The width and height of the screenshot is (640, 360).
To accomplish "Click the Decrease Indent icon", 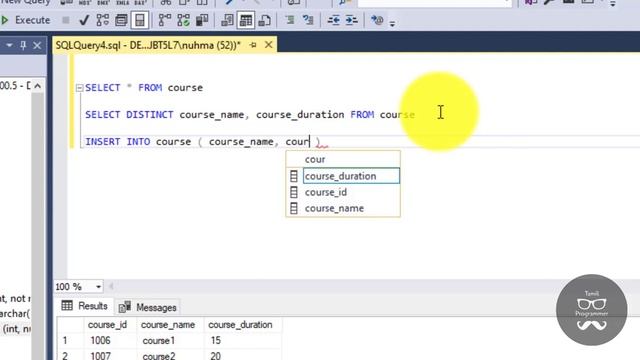I will click(333, 20).
